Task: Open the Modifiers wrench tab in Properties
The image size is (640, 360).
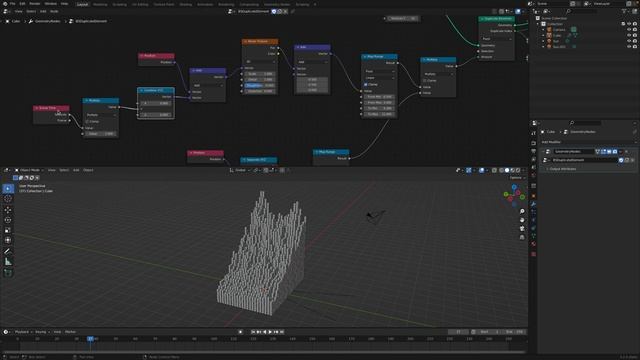Action: (533, 204)
